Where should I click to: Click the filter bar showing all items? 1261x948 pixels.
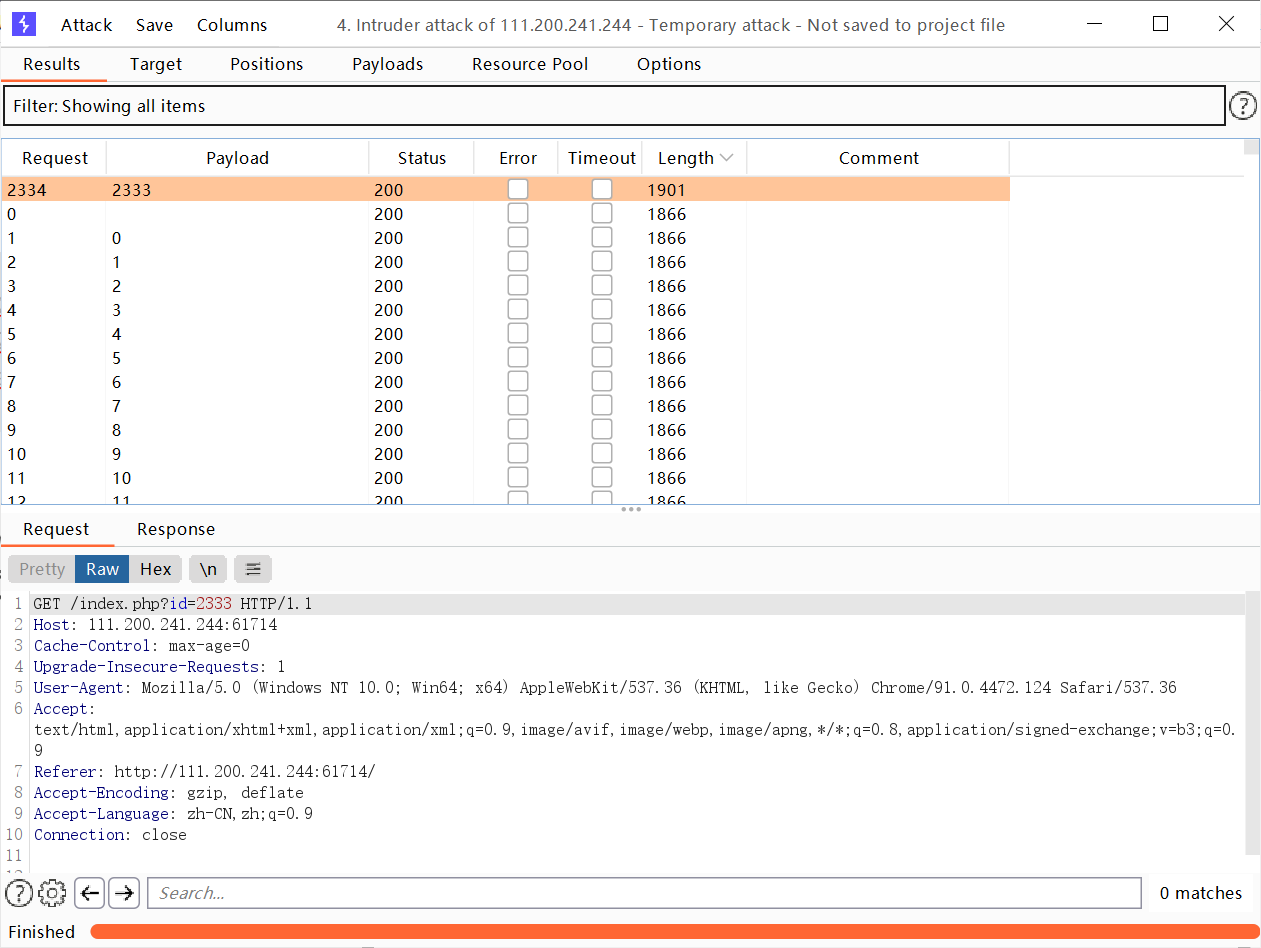pyautogui.click(x=614, y=106)
